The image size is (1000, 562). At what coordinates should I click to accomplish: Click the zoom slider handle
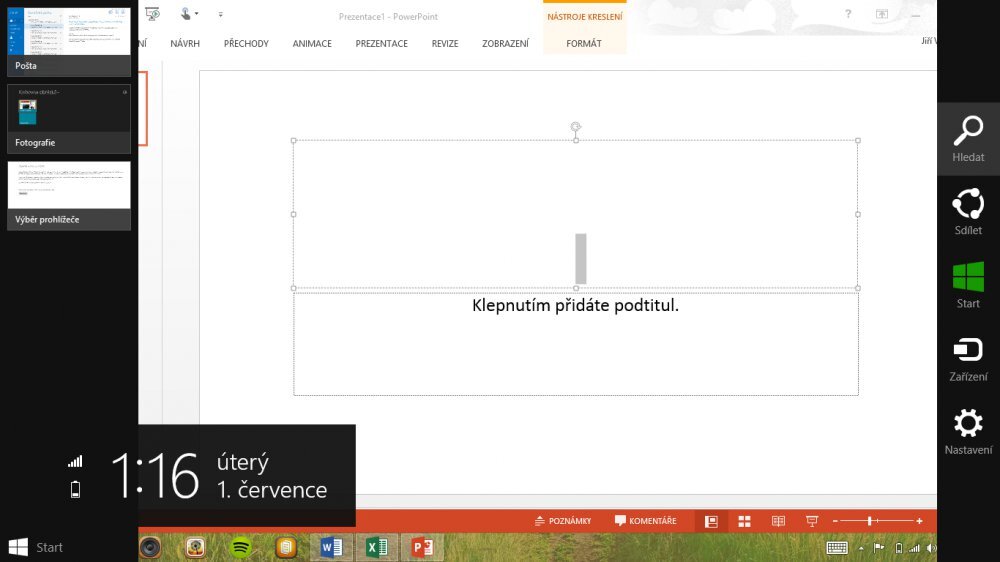[870, 521]
